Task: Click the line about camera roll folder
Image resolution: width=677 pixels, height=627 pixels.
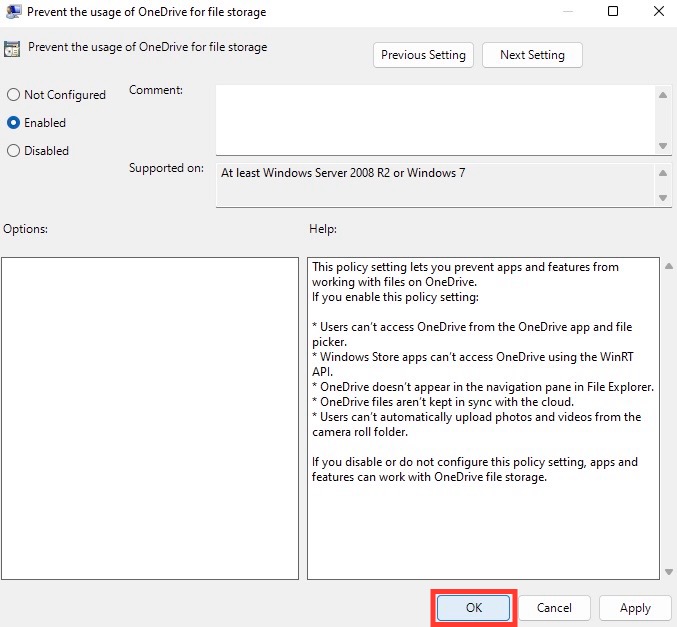Action: click(477, 424)
